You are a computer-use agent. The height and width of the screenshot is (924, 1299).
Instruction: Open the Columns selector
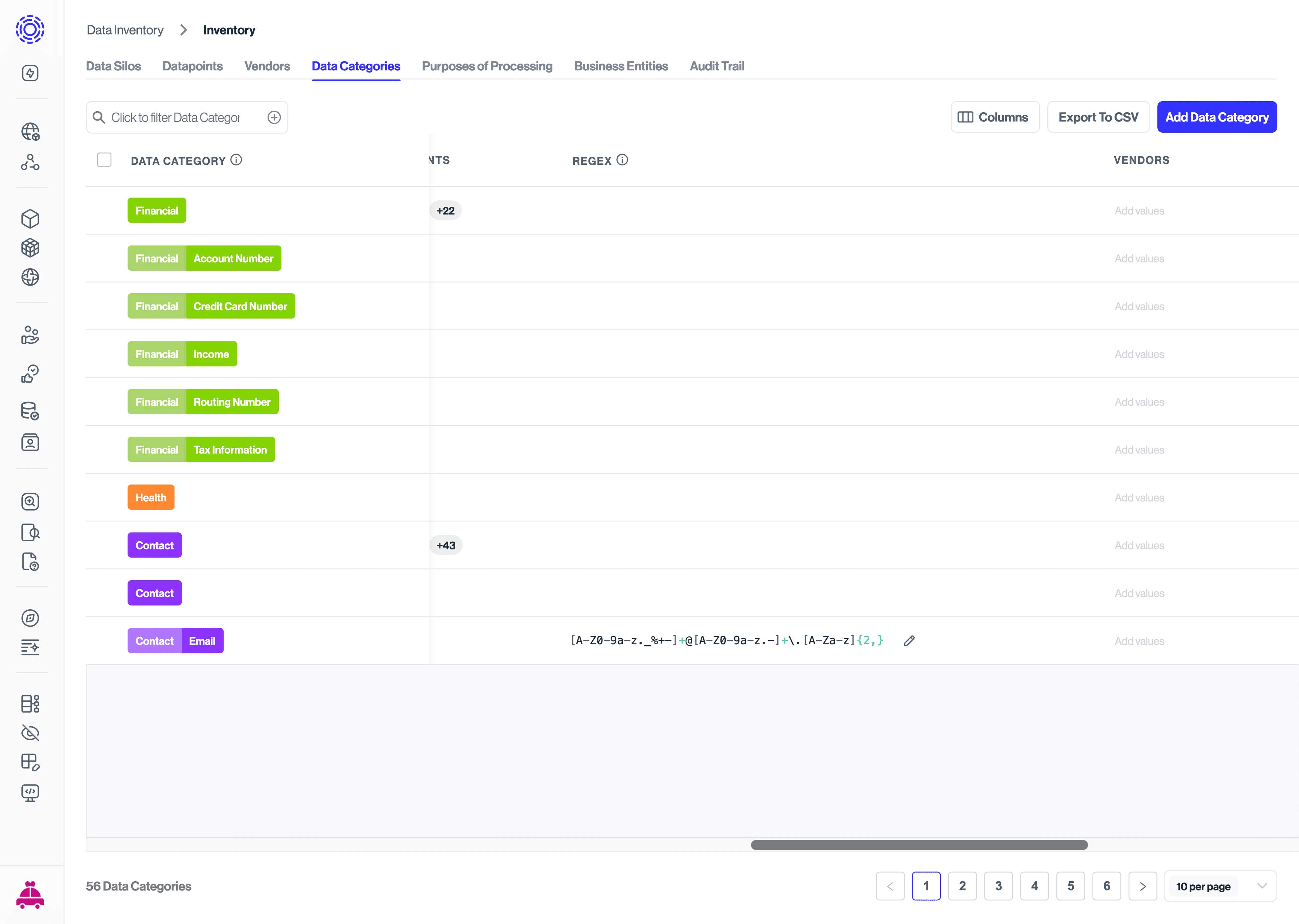tap(994, 117)
